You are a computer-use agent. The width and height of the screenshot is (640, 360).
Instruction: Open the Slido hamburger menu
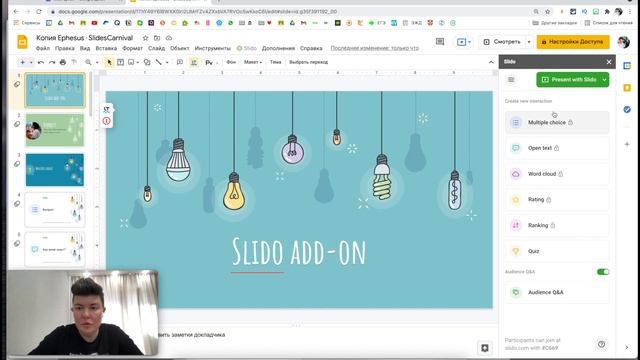(x=511, y=80)
